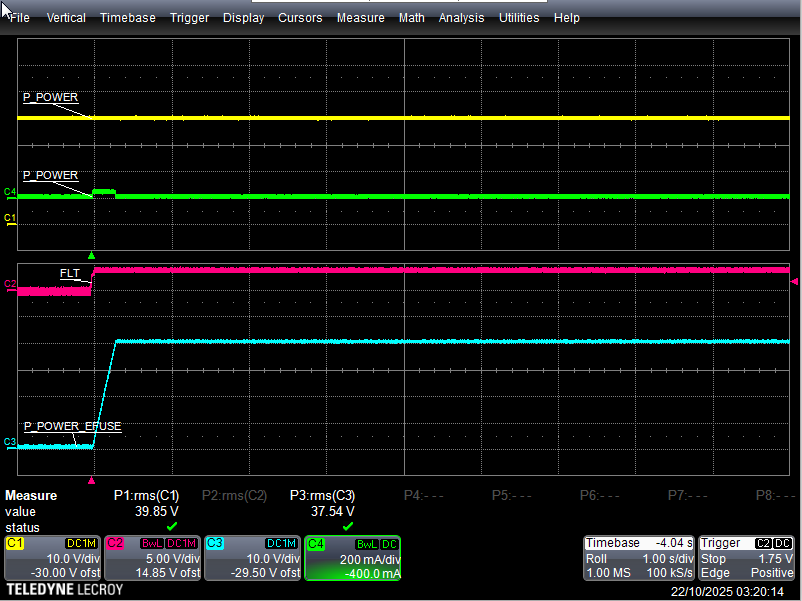The height and width of the screenshot is (601, 802).
Task: Click the -29.50 V ofst value on C3
Action: (x=265, y=573)
